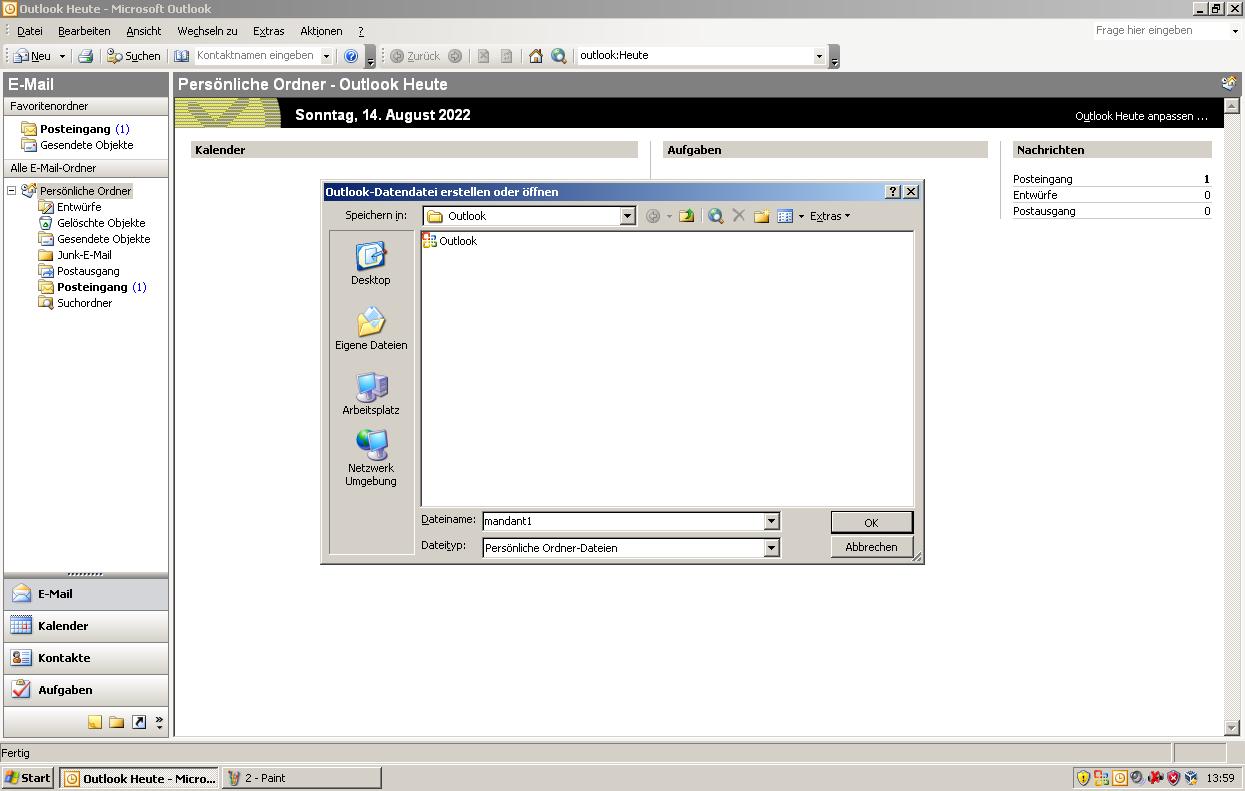
Task: Click the Entwürfe link under Nachrichten
Action: click(1035, 195)
